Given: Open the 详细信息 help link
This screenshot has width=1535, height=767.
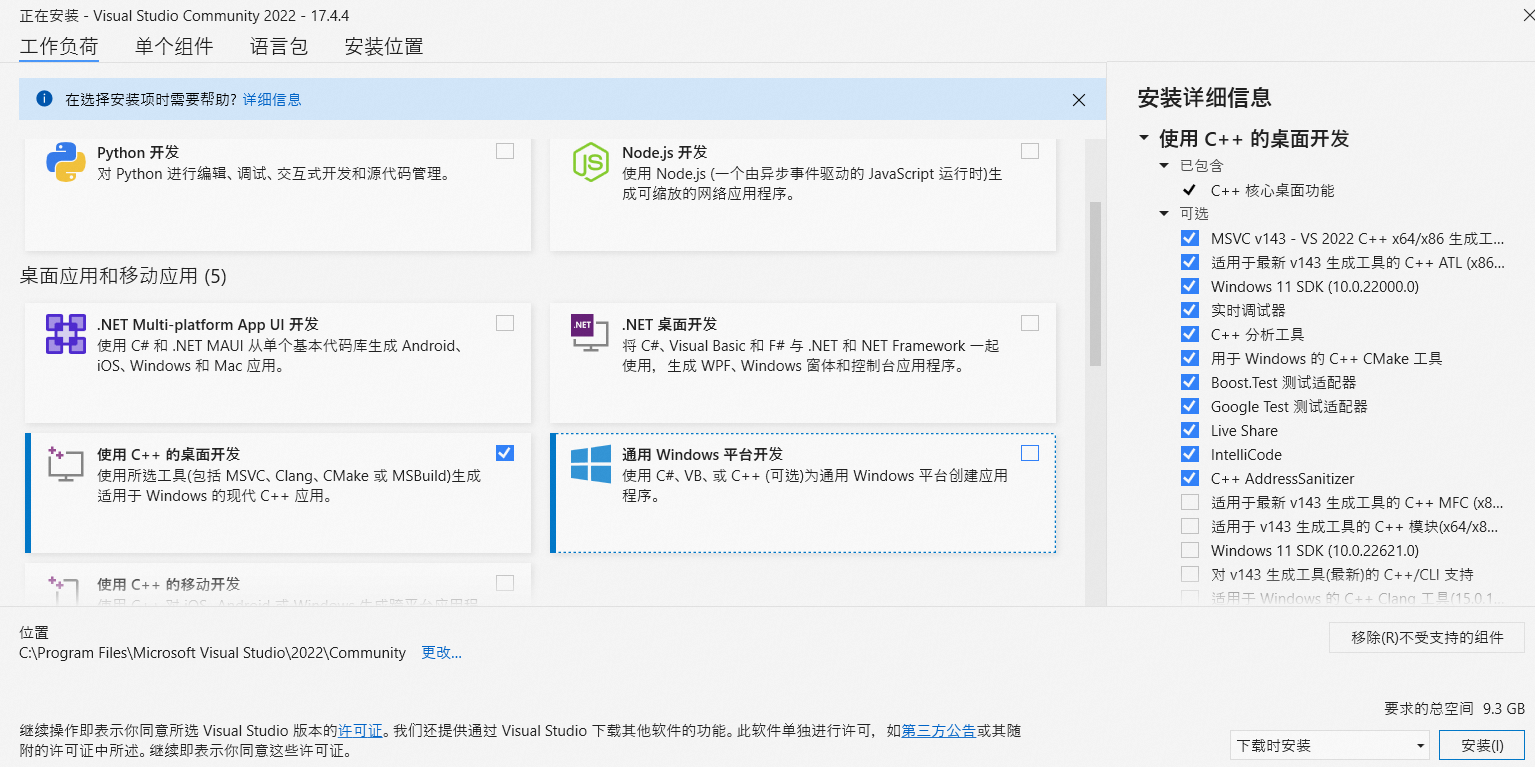Looking at the screenshot, I should pos(272,100).
